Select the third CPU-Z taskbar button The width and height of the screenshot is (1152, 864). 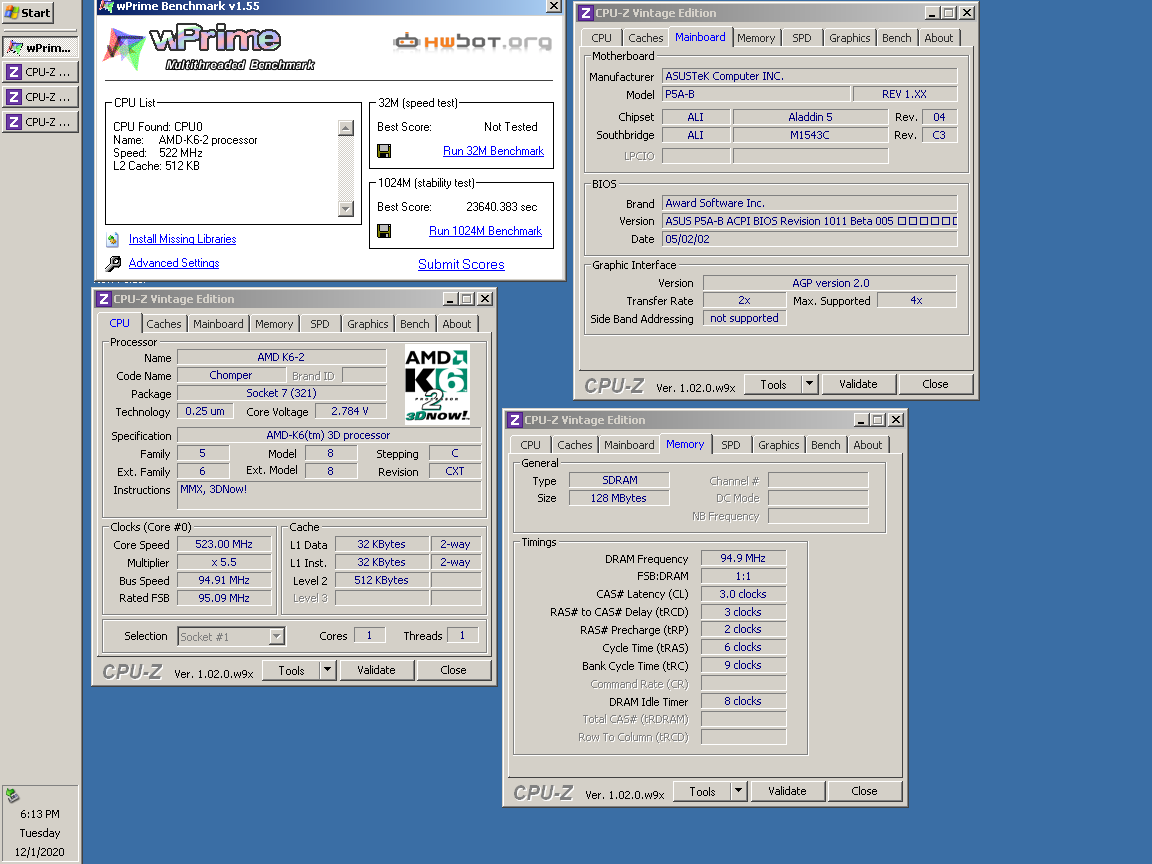click(40, 122)
